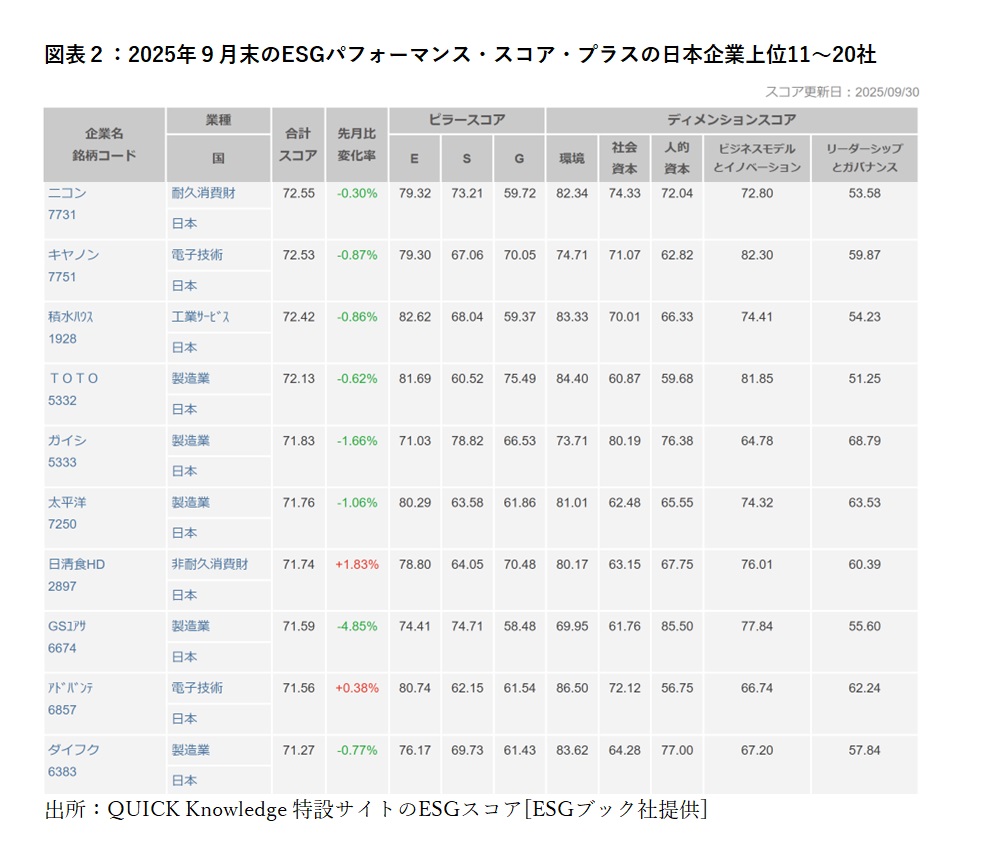The image size is (988, 864).
Task: Click the リーダーシップとガバナンス column header
Action: pyautogui.click(x=863, y=157)
